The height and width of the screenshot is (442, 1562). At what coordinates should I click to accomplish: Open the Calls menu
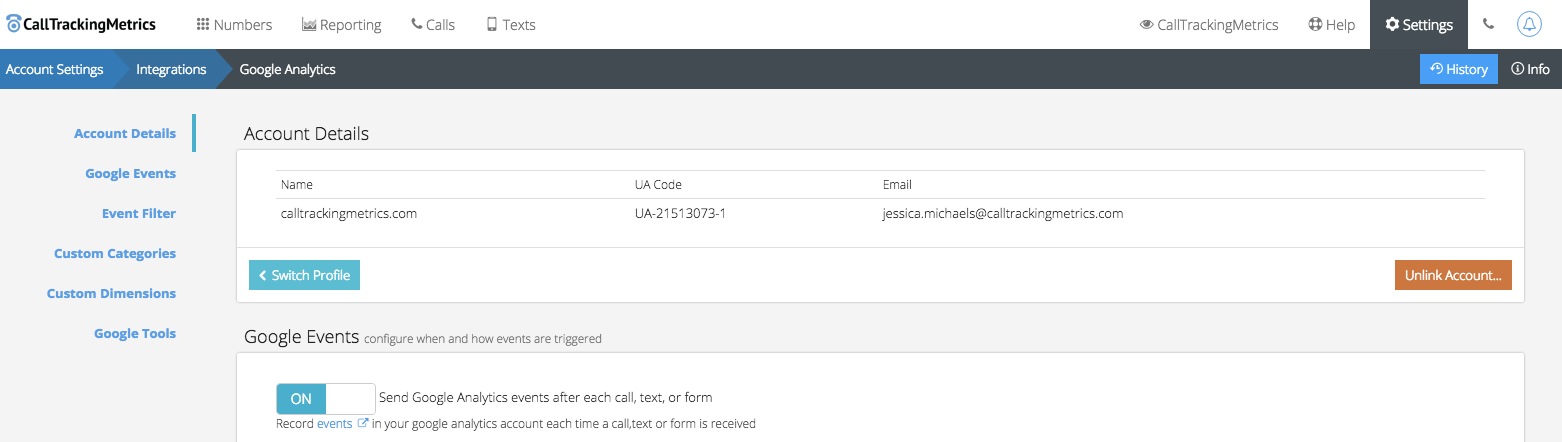pyautogui.click(x=432, y=25)
